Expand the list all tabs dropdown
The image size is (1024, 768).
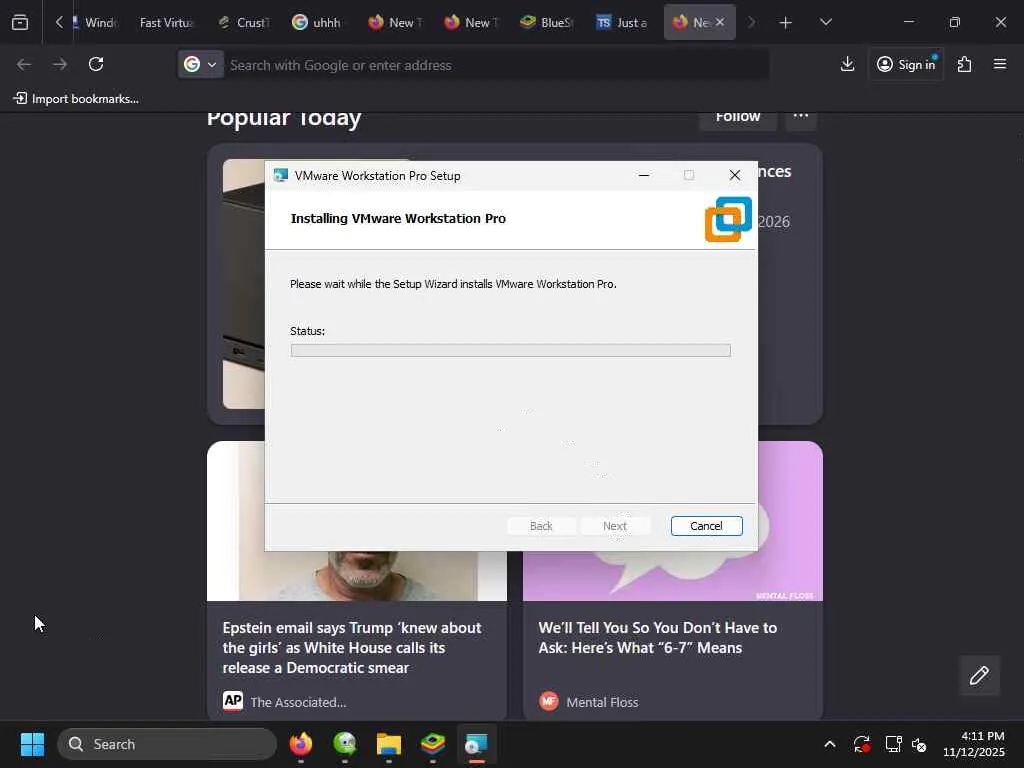pyautogui.click(x=825, y=23)
